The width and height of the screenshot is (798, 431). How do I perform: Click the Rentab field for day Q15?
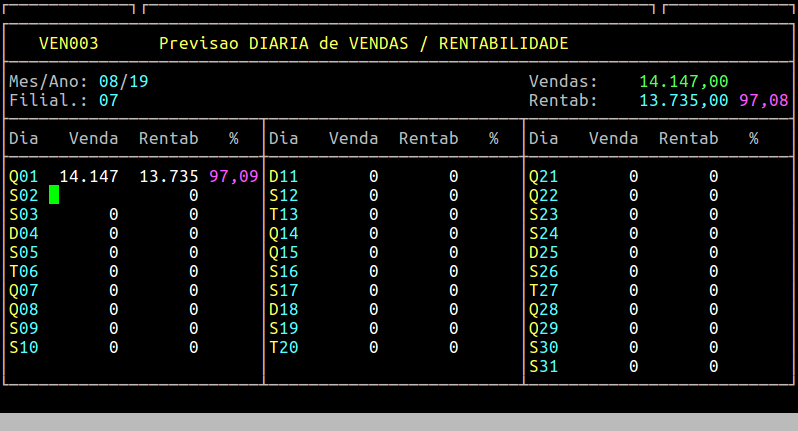453,252
